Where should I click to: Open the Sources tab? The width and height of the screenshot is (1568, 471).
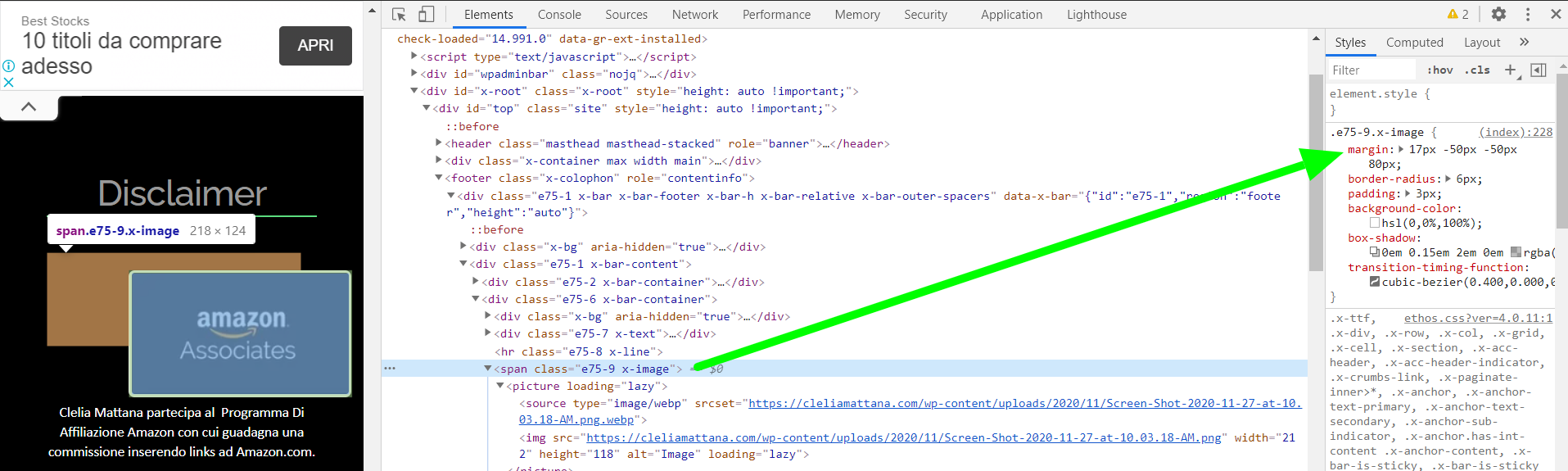pyautogui.click(x=626, y=14)
